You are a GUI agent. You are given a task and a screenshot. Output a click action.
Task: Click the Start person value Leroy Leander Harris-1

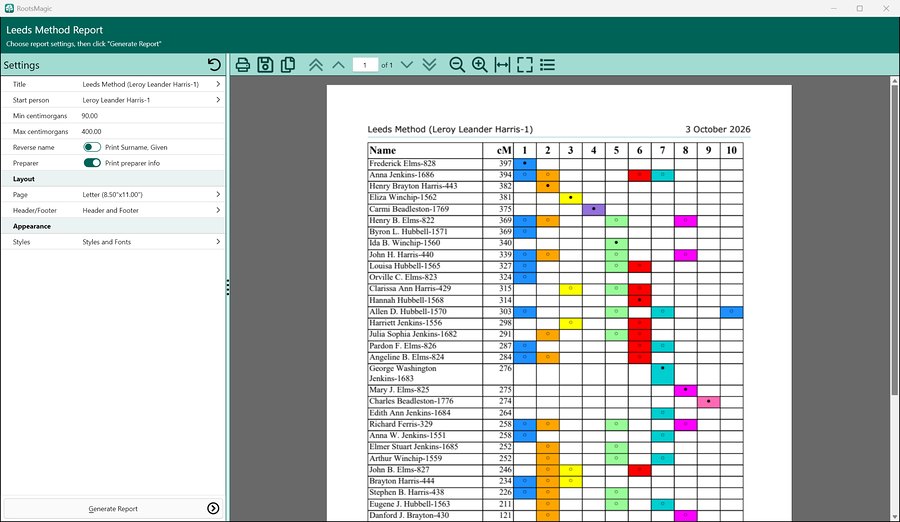click(x=116, y=100)
